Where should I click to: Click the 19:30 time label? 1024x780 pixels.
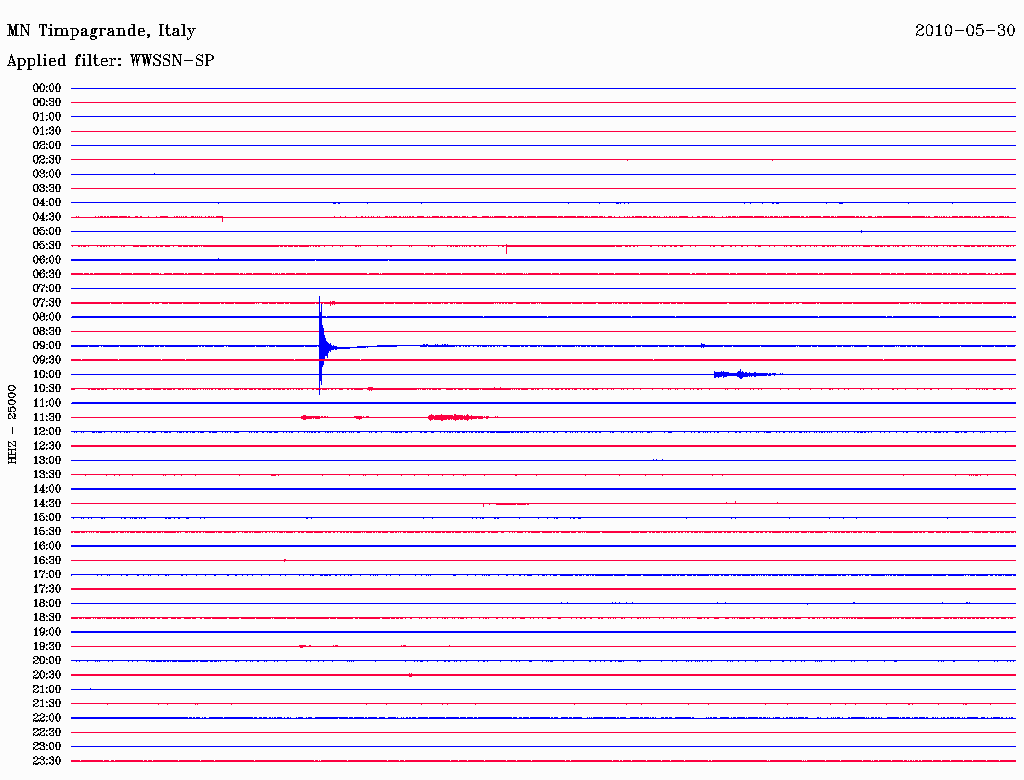click(x=47, y=646)
